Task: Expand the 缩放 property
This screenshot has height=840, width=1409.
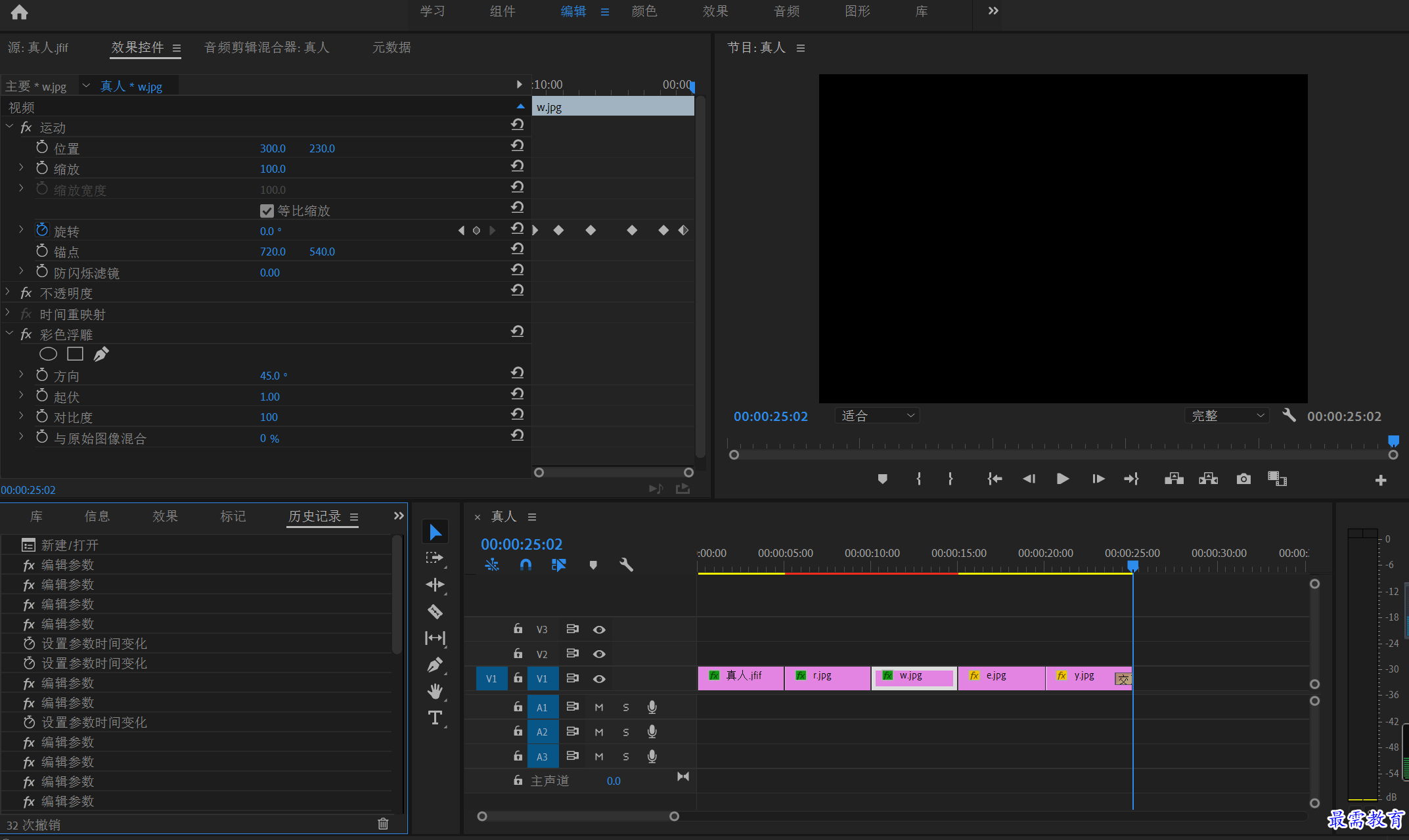Action: click(x=21, y=167)
